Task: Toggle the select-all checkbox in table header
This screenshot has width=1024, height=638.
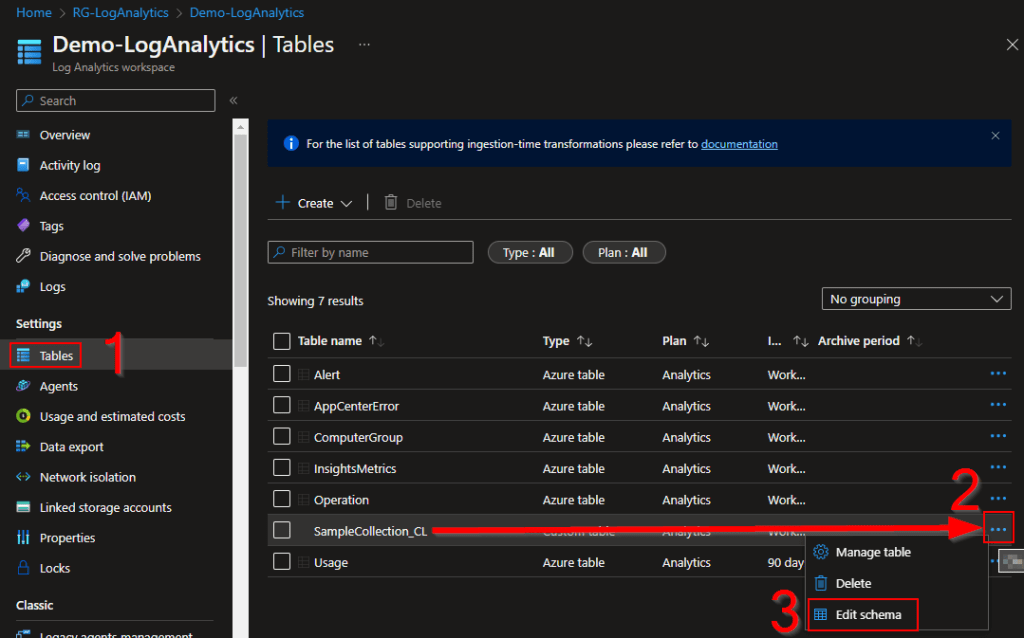Action: (x=282, y=341)
